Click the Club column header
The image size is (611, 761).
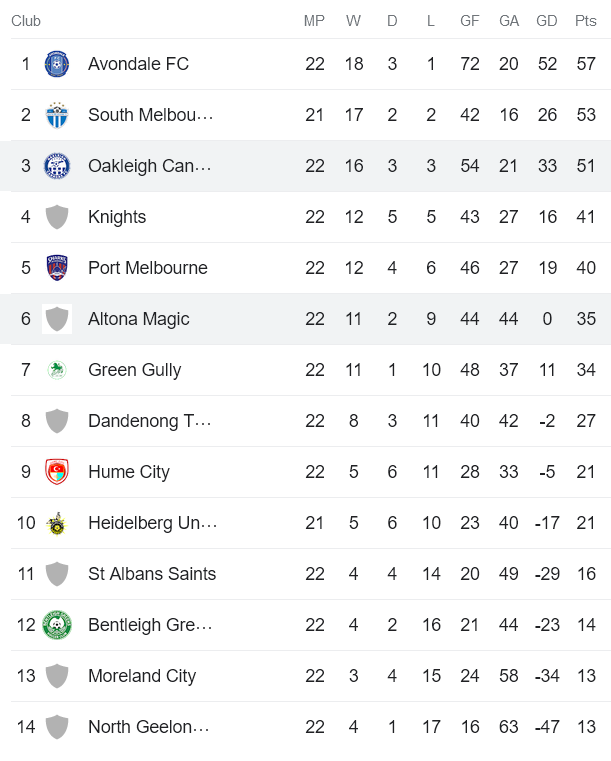pyautogui.click(x=26, y=21)
